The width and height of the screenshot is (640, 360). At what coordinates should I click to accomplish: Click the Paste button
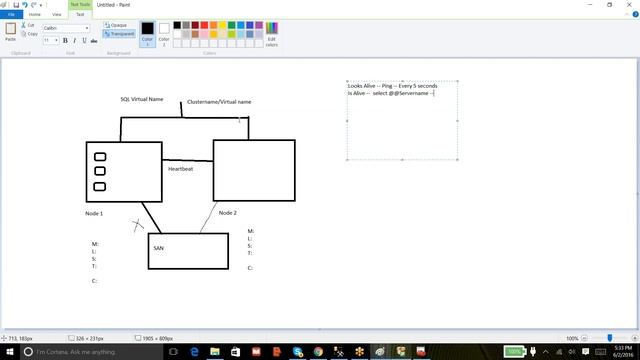[x=11, y=32]
